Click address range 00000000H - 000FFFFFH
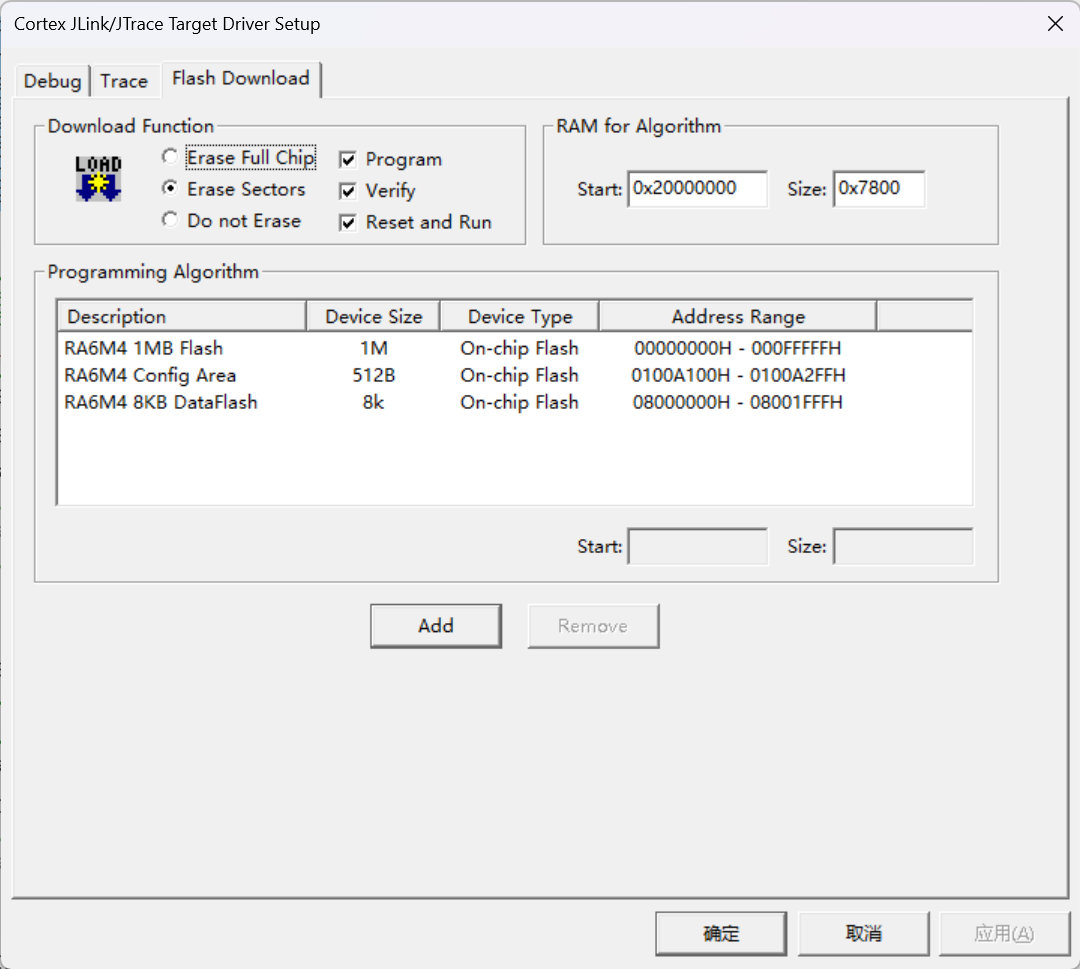Viewport: 1080px width, 969px height. pyautogui.click(x=738, y=348)
